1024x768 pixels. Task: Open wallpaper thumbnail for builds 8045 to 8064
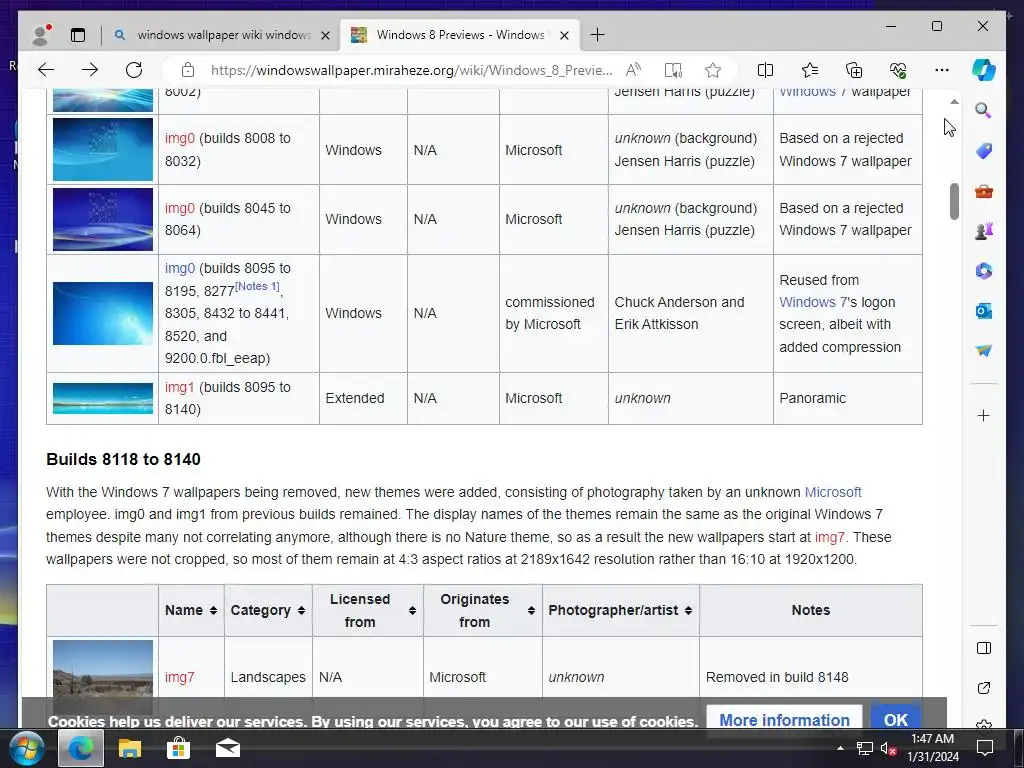coord(103,219)
